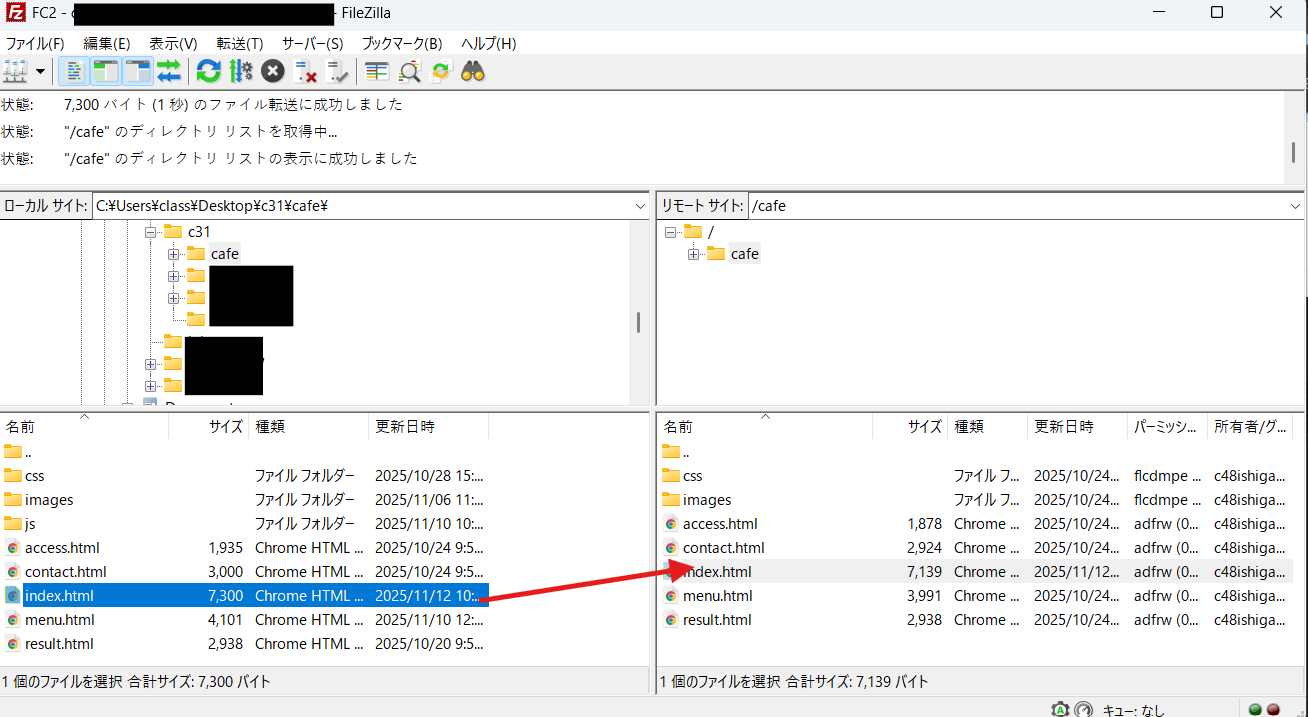Click the binoculars file search icon
1308x717 pixels.
point(473,71)
